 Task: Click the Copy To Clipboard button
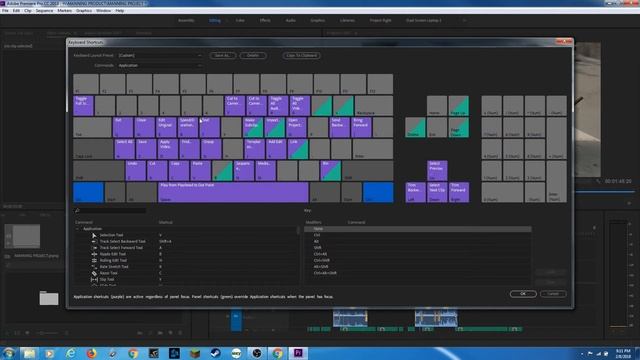(x=301, y=56)
